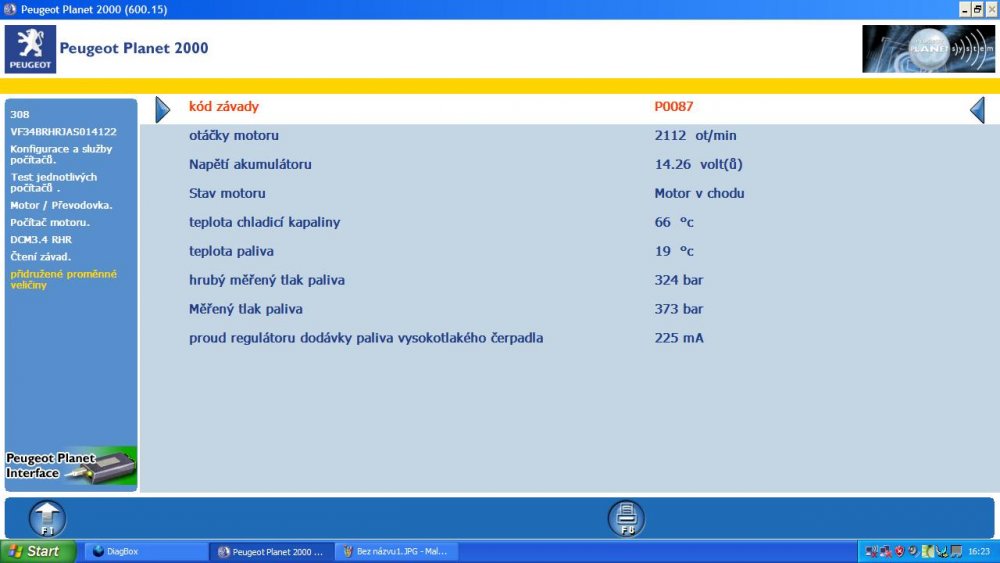Click the Planet System banner image
The width and height of the screenshot is (1000, 563).
click(928, 49)
